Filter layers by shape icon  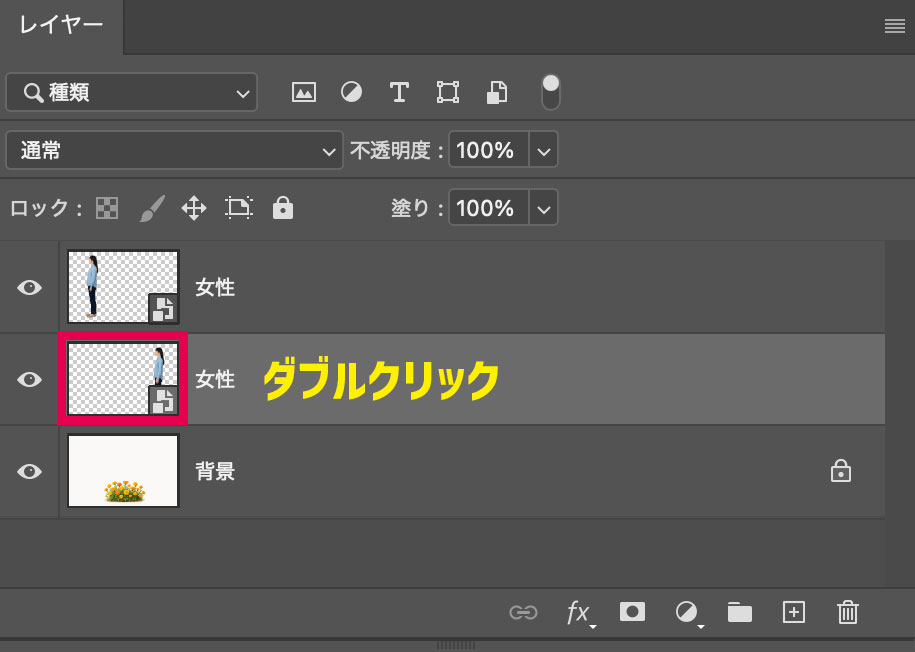click(448, 92)
